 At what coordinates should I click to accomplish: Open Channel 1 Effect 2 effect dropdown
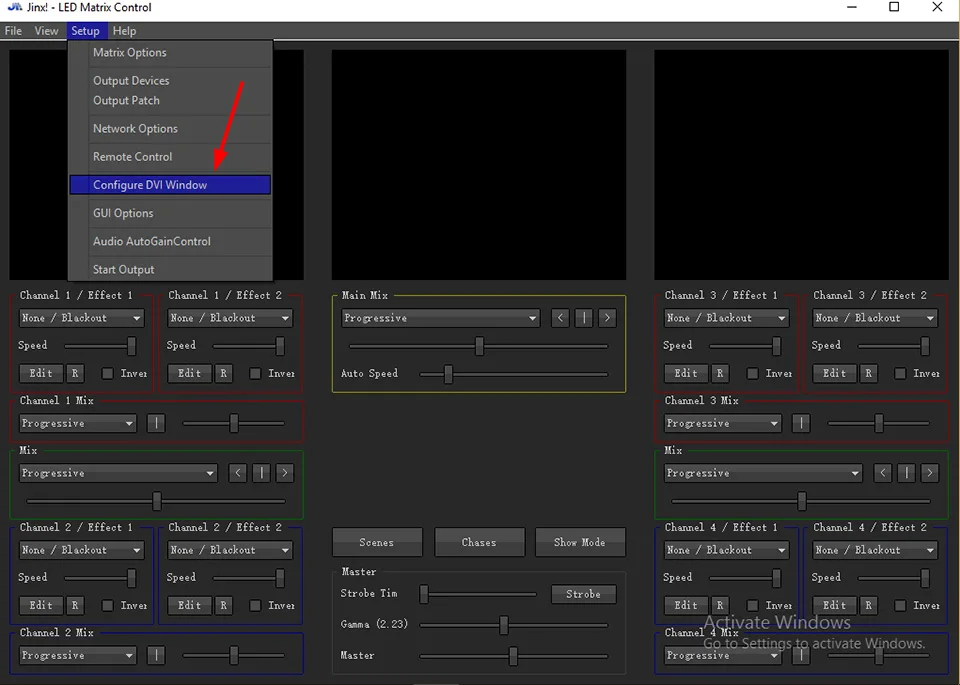230,318
